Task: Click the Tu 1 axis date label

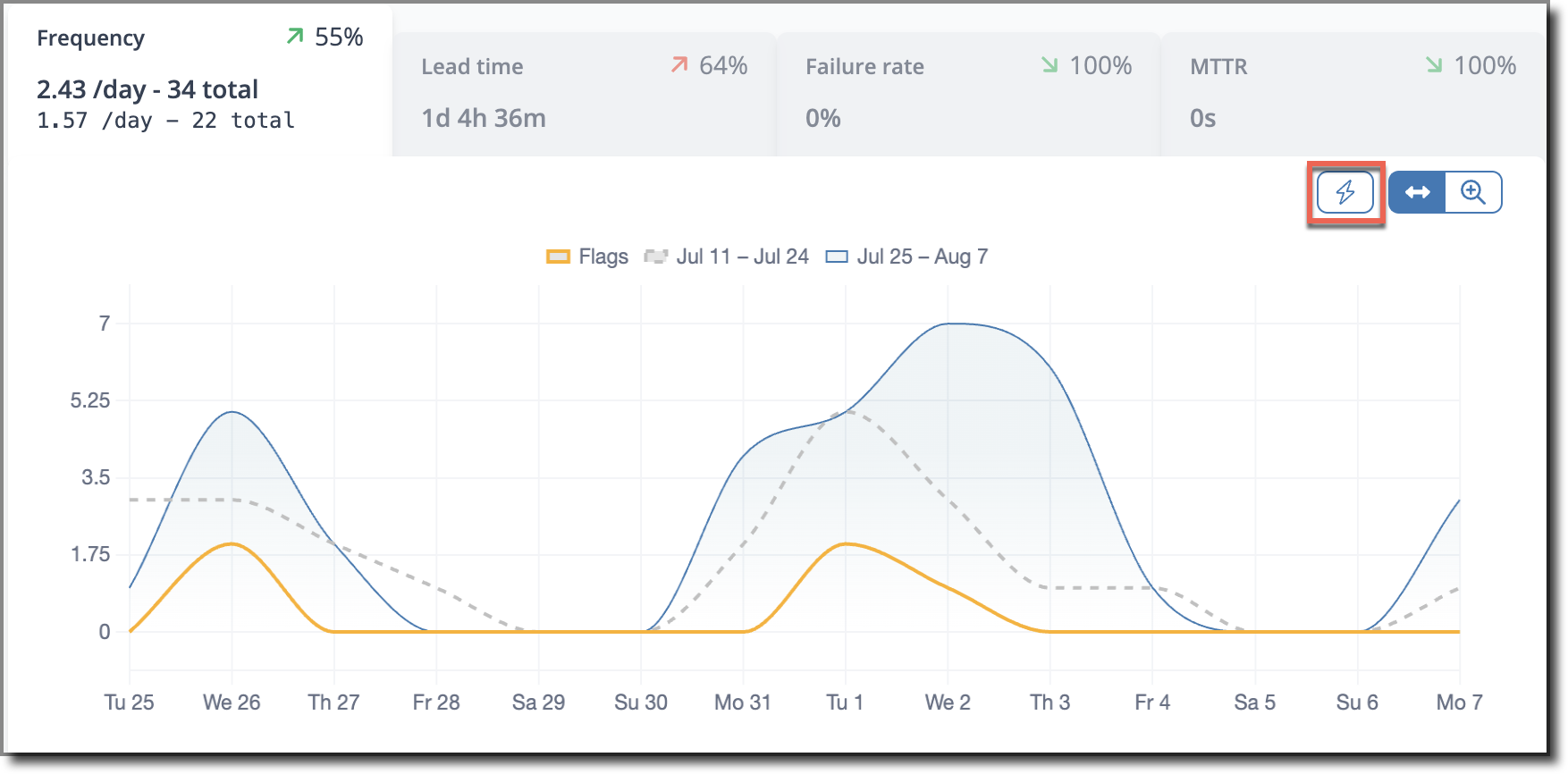Action: coord(845,702)
